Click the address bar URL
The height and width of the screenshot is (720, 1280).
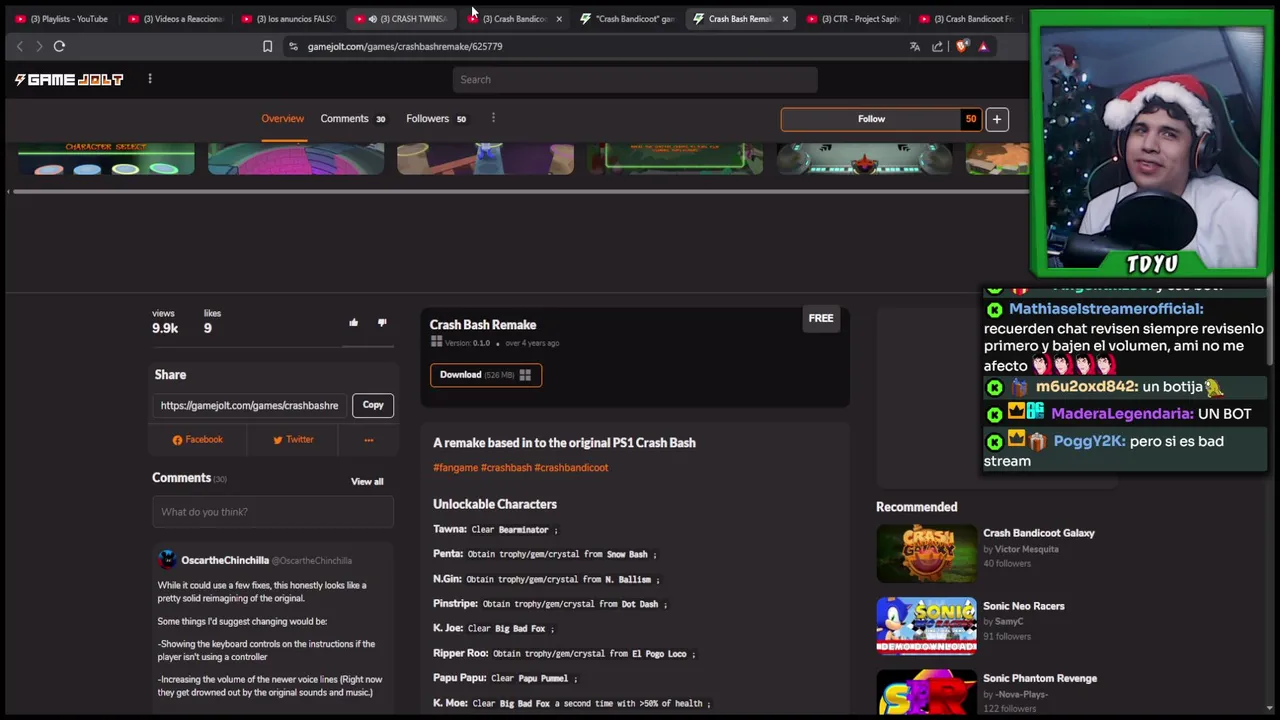405,46
